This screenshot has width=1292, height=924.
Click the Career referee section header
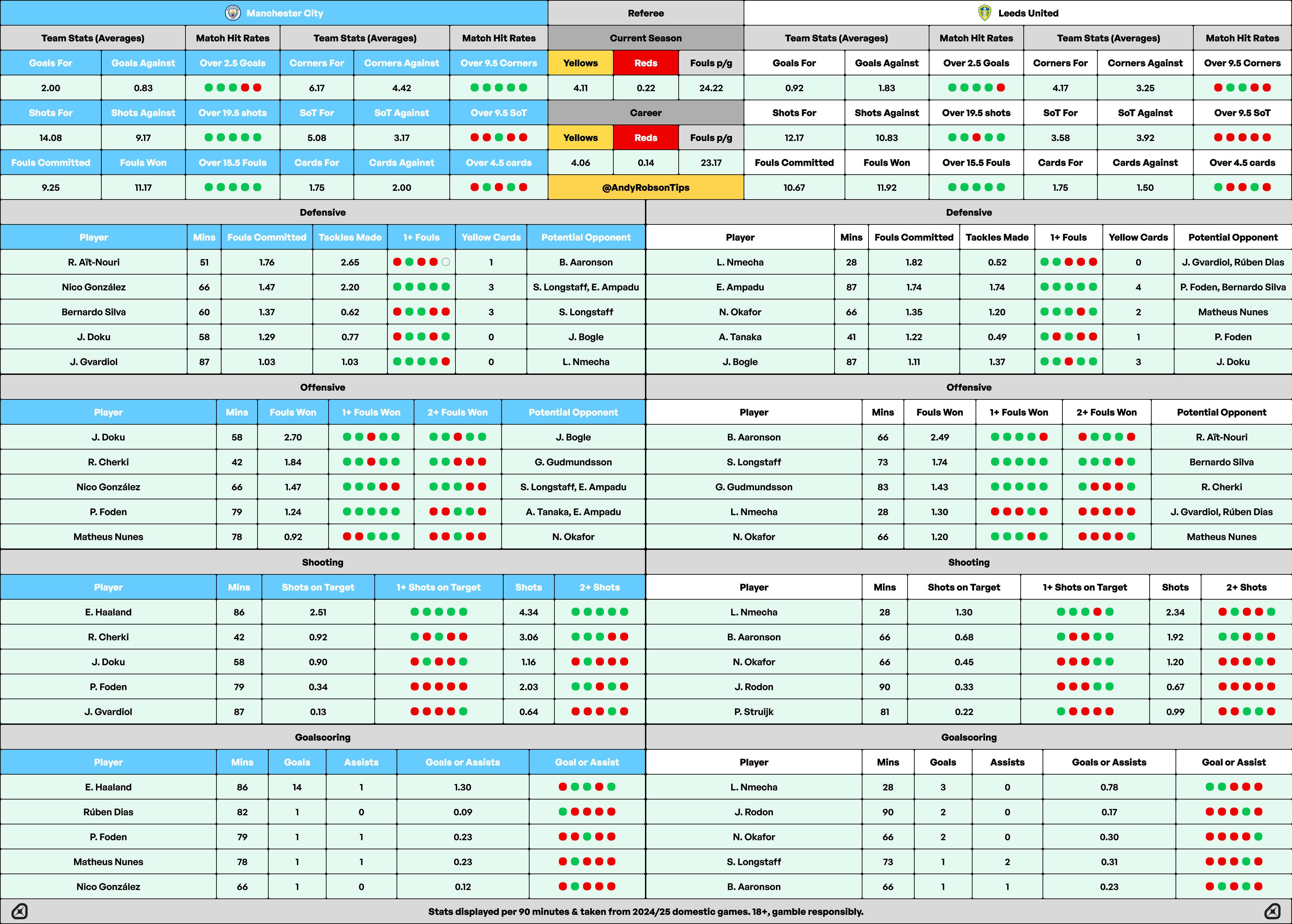(x=645, y=113)
